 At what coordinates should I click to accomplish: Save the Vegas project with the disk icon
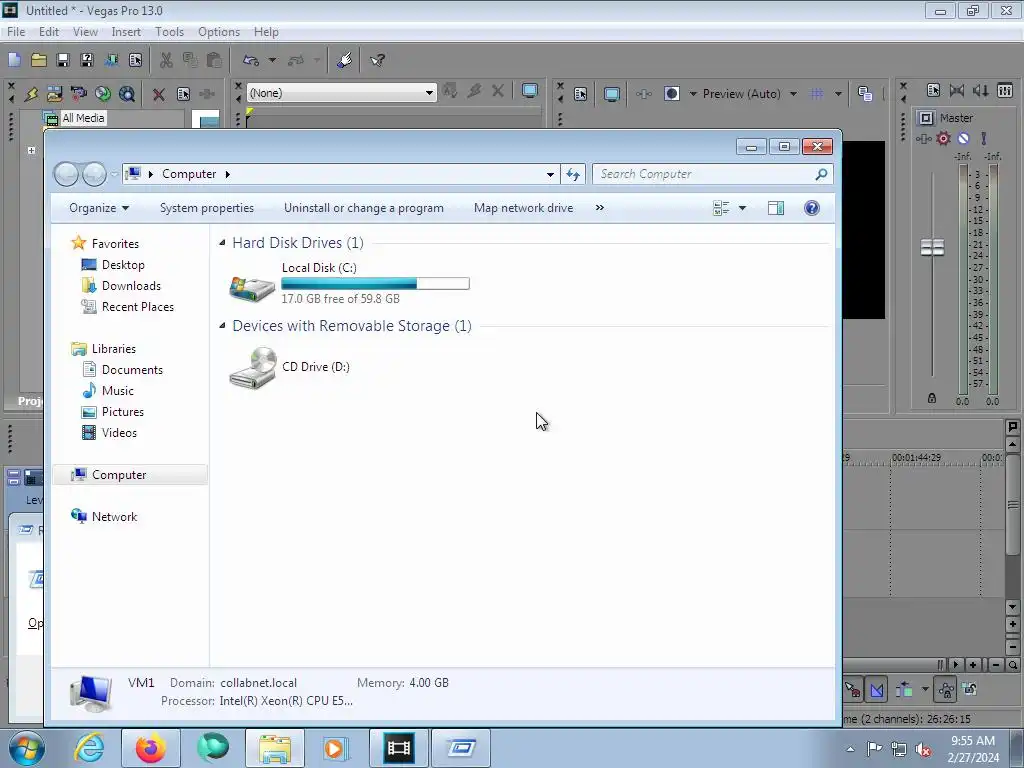point(63,60)
